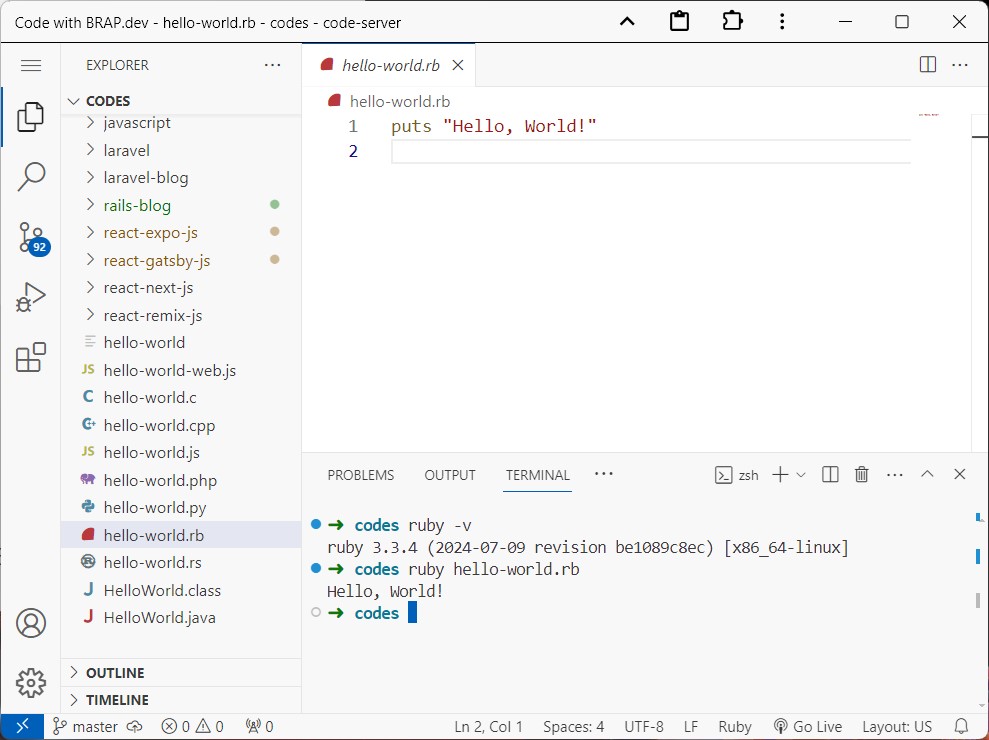The width and height of the screenshot is (989, 740).
Task: Switch to the PROBLEMS tab
Action: point(361,475)
